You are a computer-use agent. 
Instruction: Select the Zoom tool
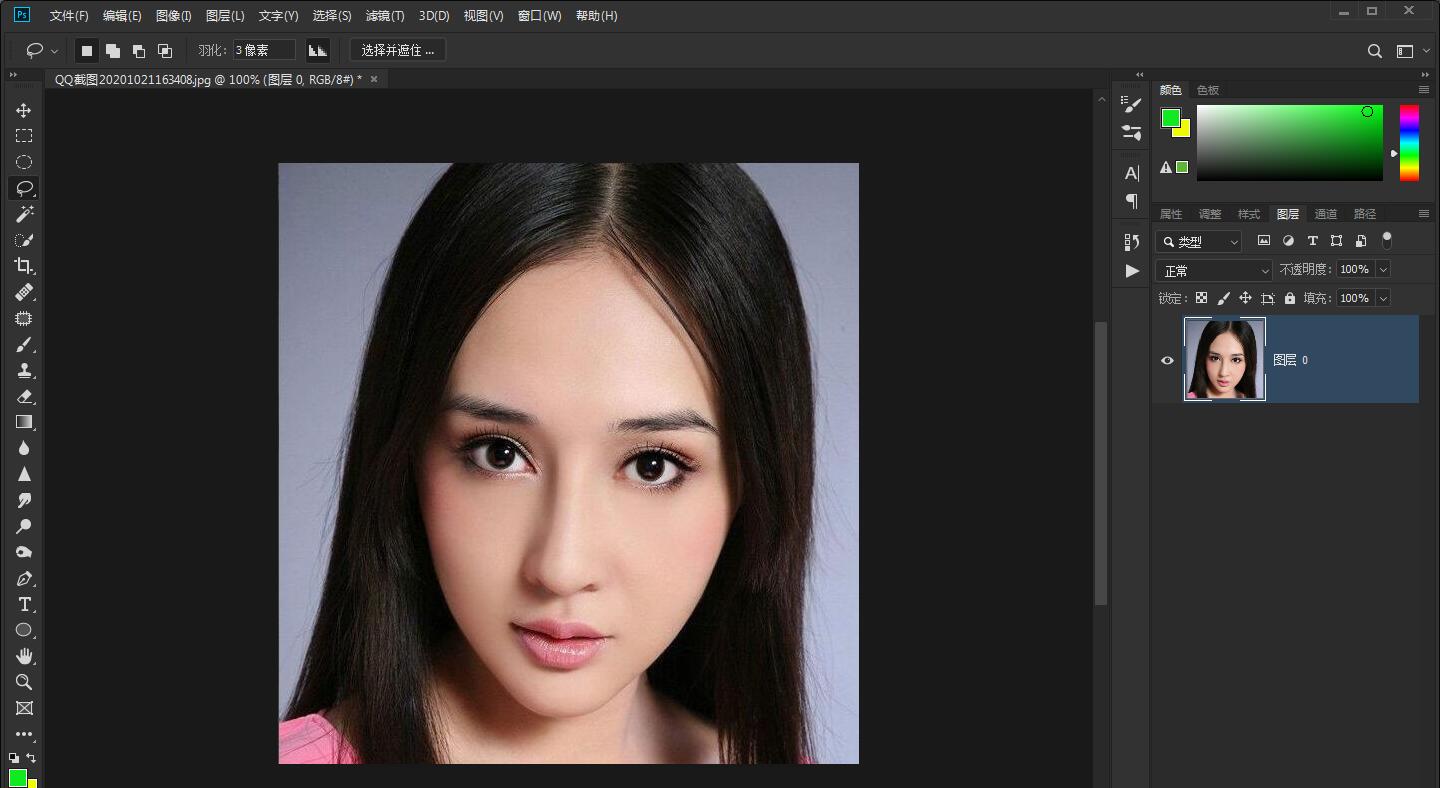24,682
